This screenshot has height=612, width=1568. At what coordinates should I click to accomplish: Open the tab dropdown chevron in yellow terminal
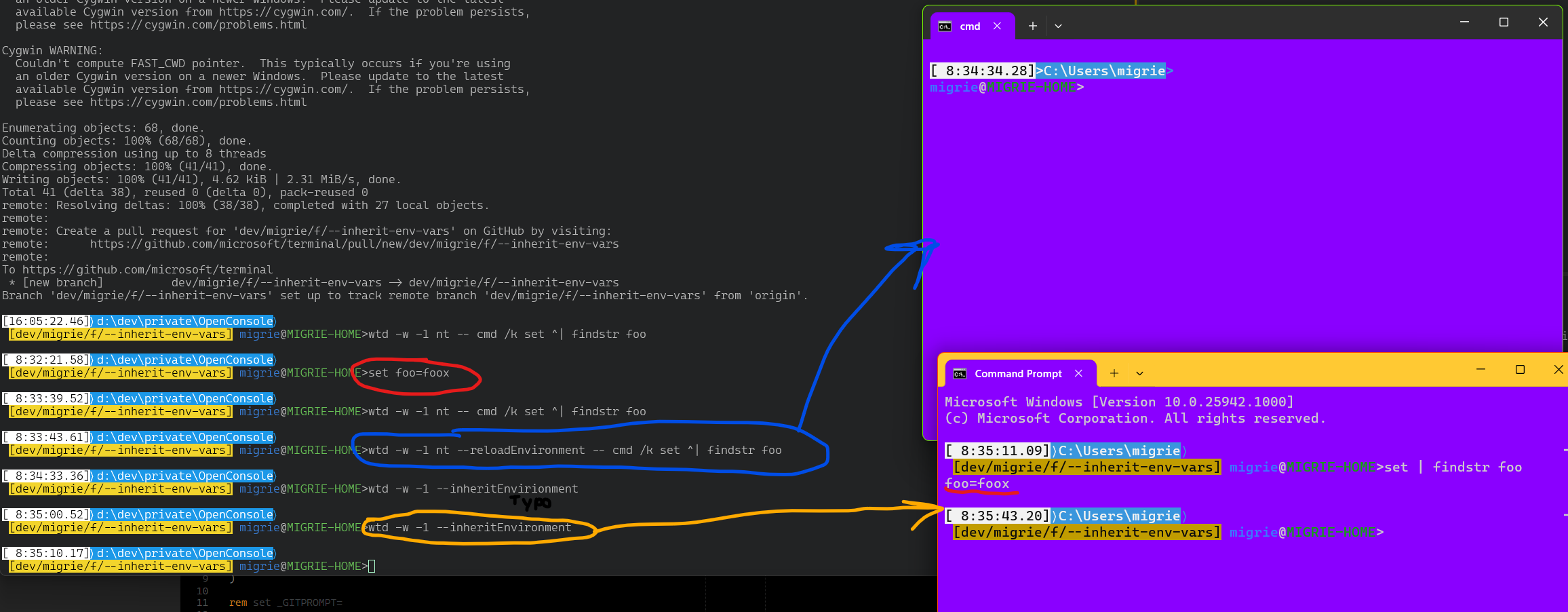coord(1139,373)
